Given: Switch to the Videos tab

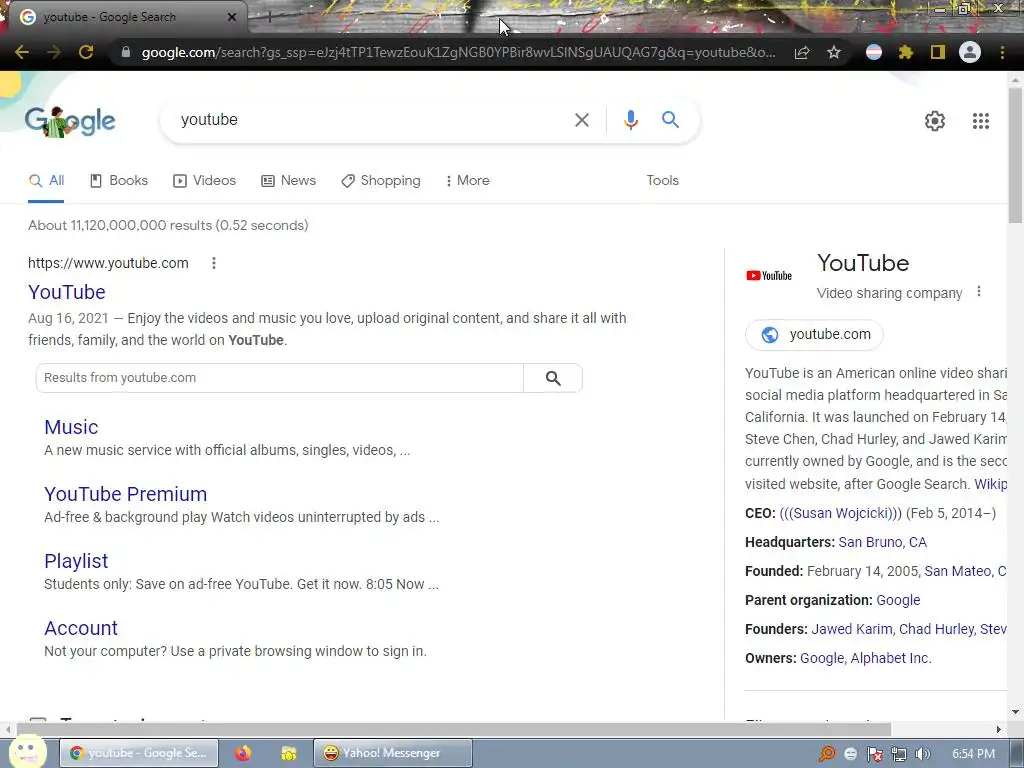Looking at the screenshot, I should click(204, 181).
